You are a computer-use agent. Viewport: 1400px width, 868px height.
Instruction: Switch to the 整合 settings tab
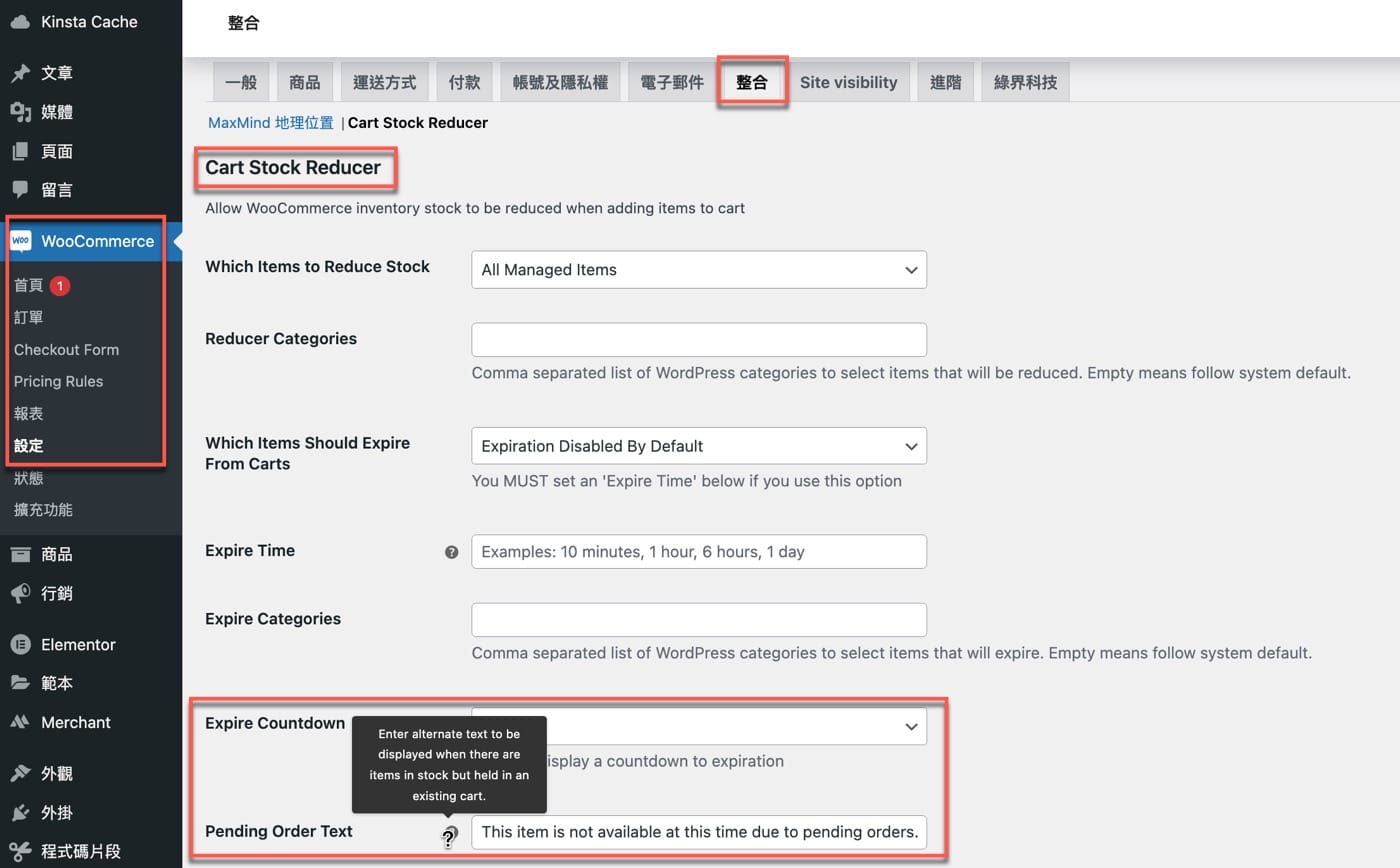pos(752,82)
